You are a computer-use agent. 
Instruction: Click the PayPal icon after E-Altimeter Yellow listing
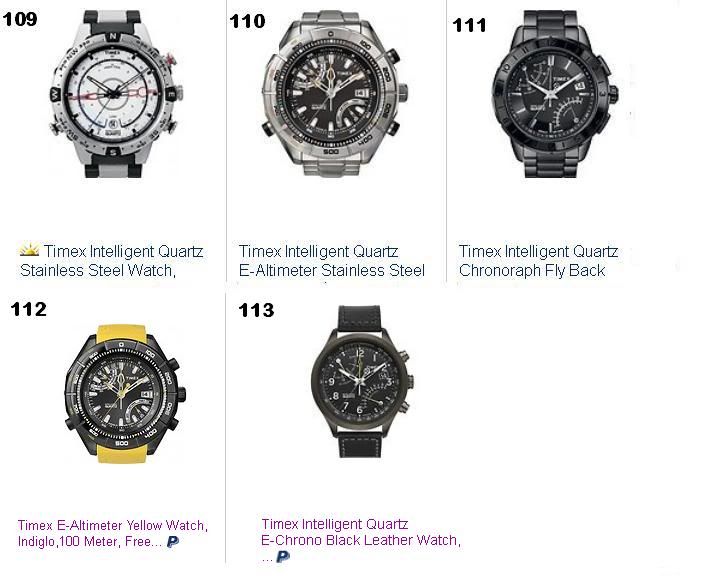coord(173,542)
